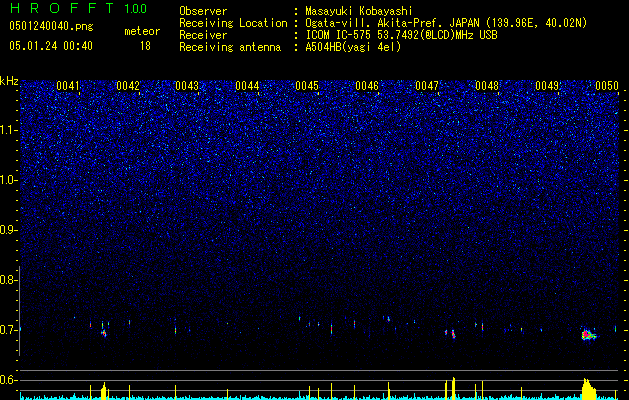The image size is (629, 400).
Task: Click the observer name Masayuki Kobayashi
Action: click(x=359, y=11)
